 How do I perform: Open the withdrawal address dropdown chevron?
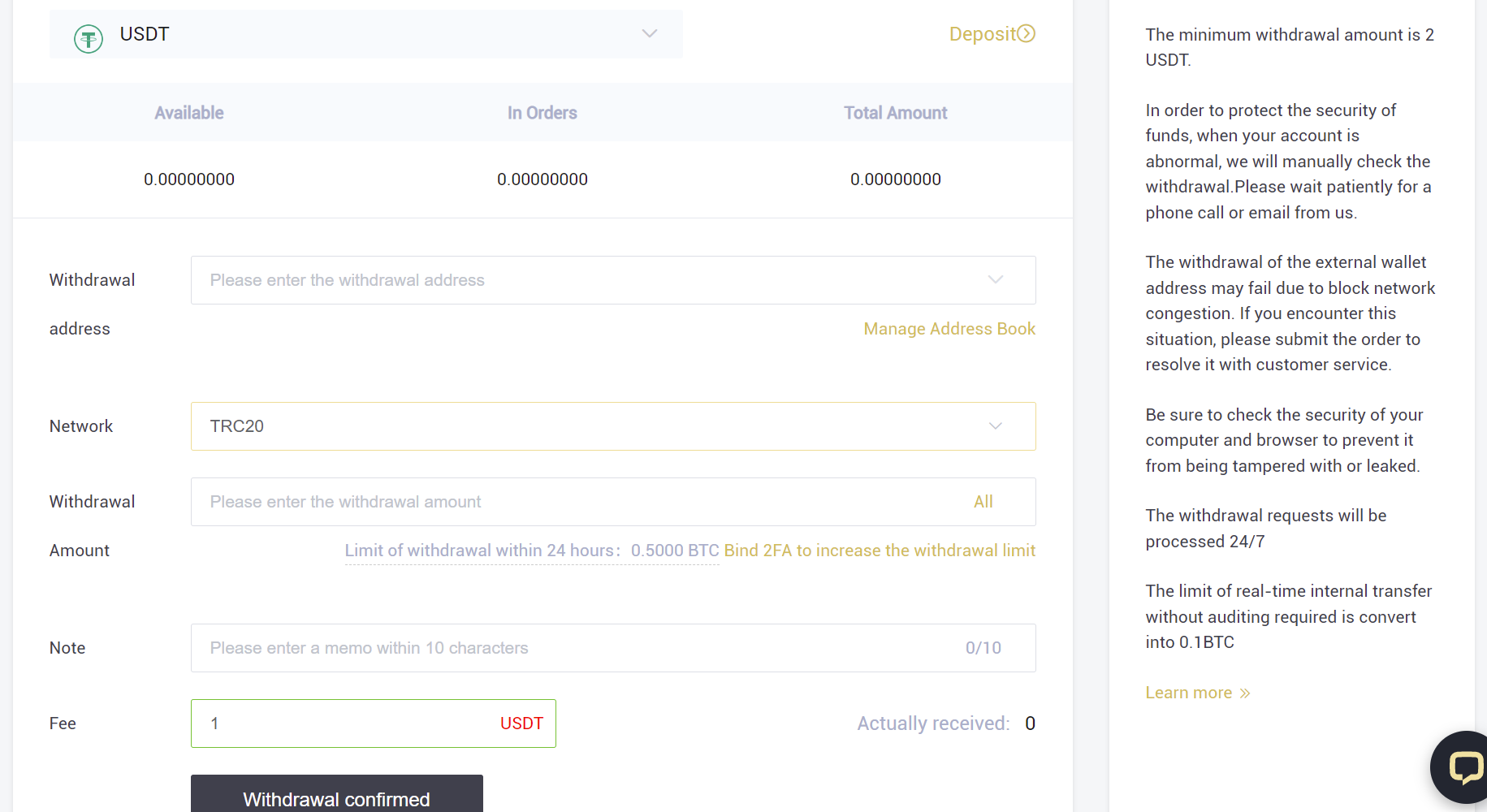coord(995,280)
